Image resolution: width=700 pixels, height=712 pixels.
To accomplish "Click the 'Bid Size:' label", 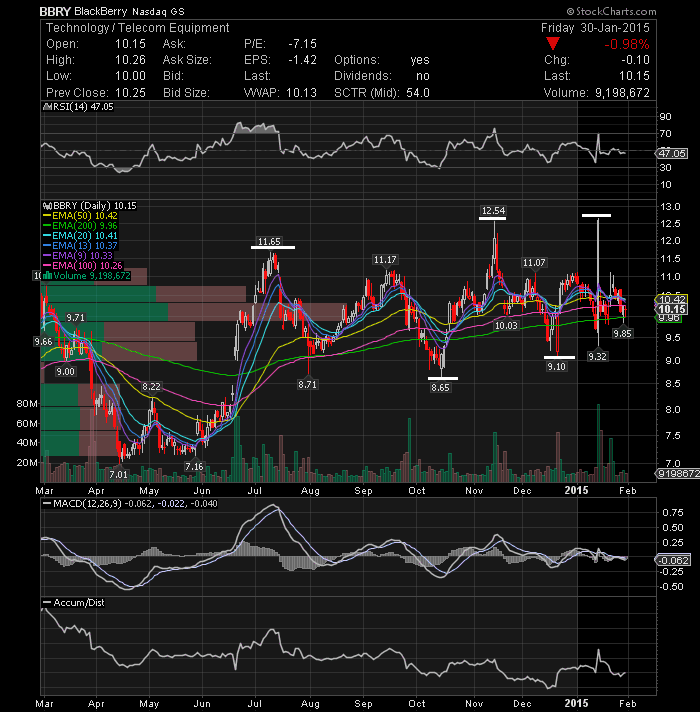I will tap(186, 93).
